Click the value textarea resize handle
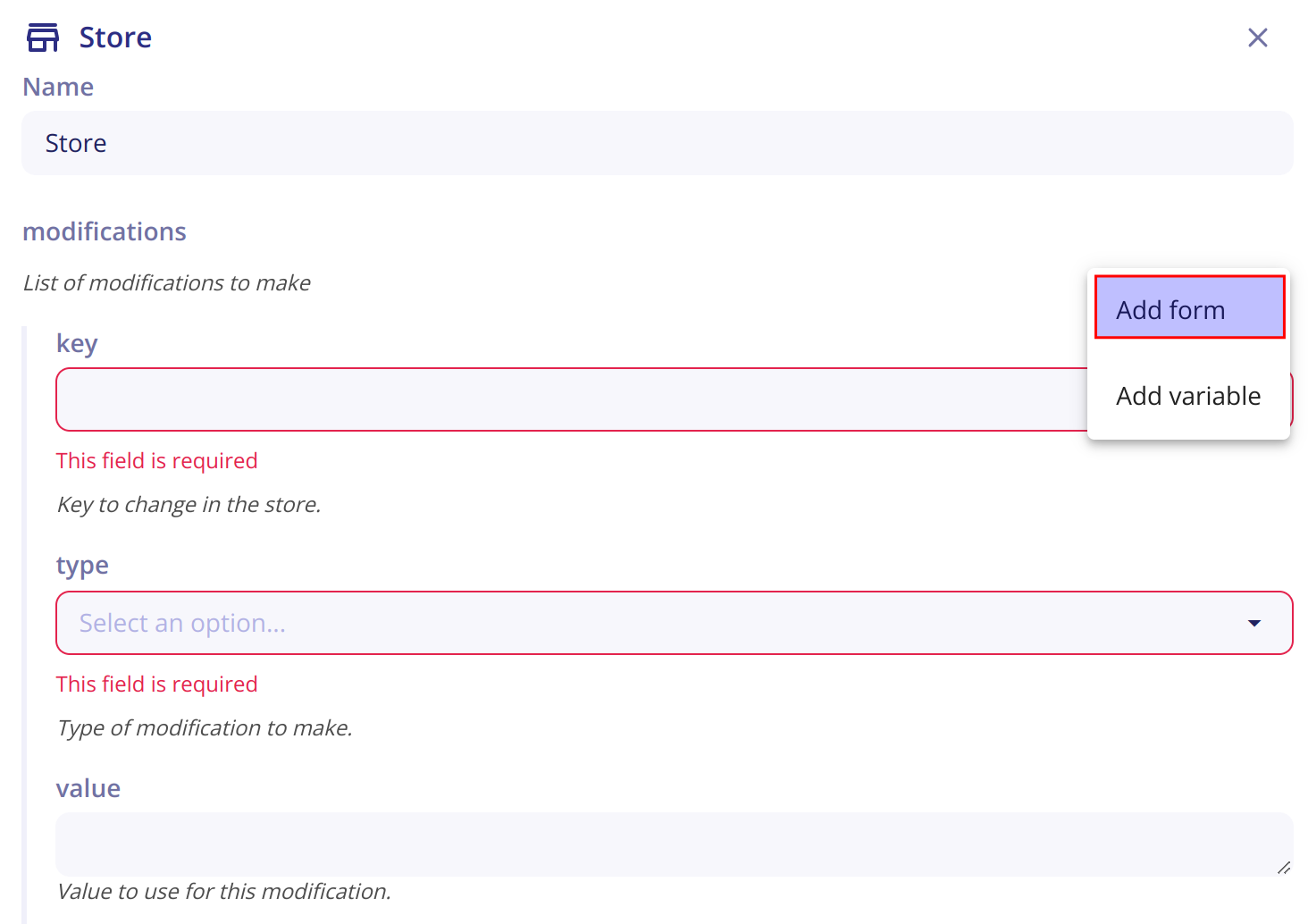 point(1284,867)
